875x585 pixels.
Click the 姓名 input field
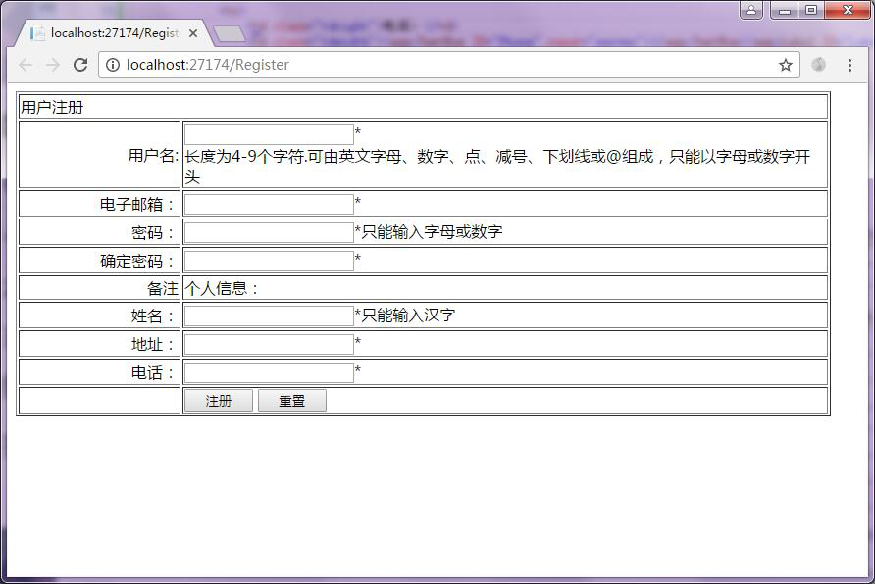(x=268, y=316)
